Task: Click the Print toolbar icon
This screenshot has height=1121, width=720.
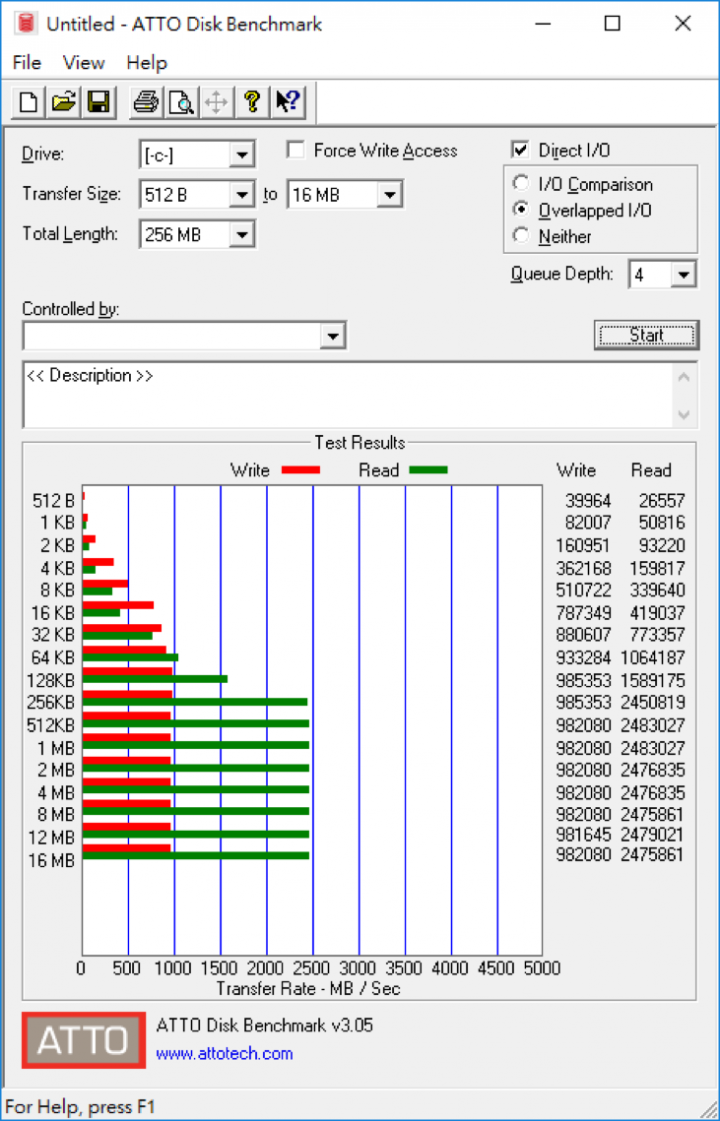Action: coord(146,102)
